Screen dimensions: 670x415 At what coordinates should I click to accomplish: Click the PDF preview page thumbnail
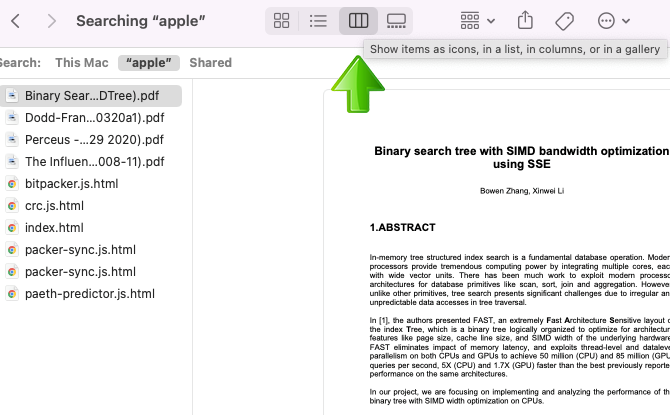[x=497, y=252]
